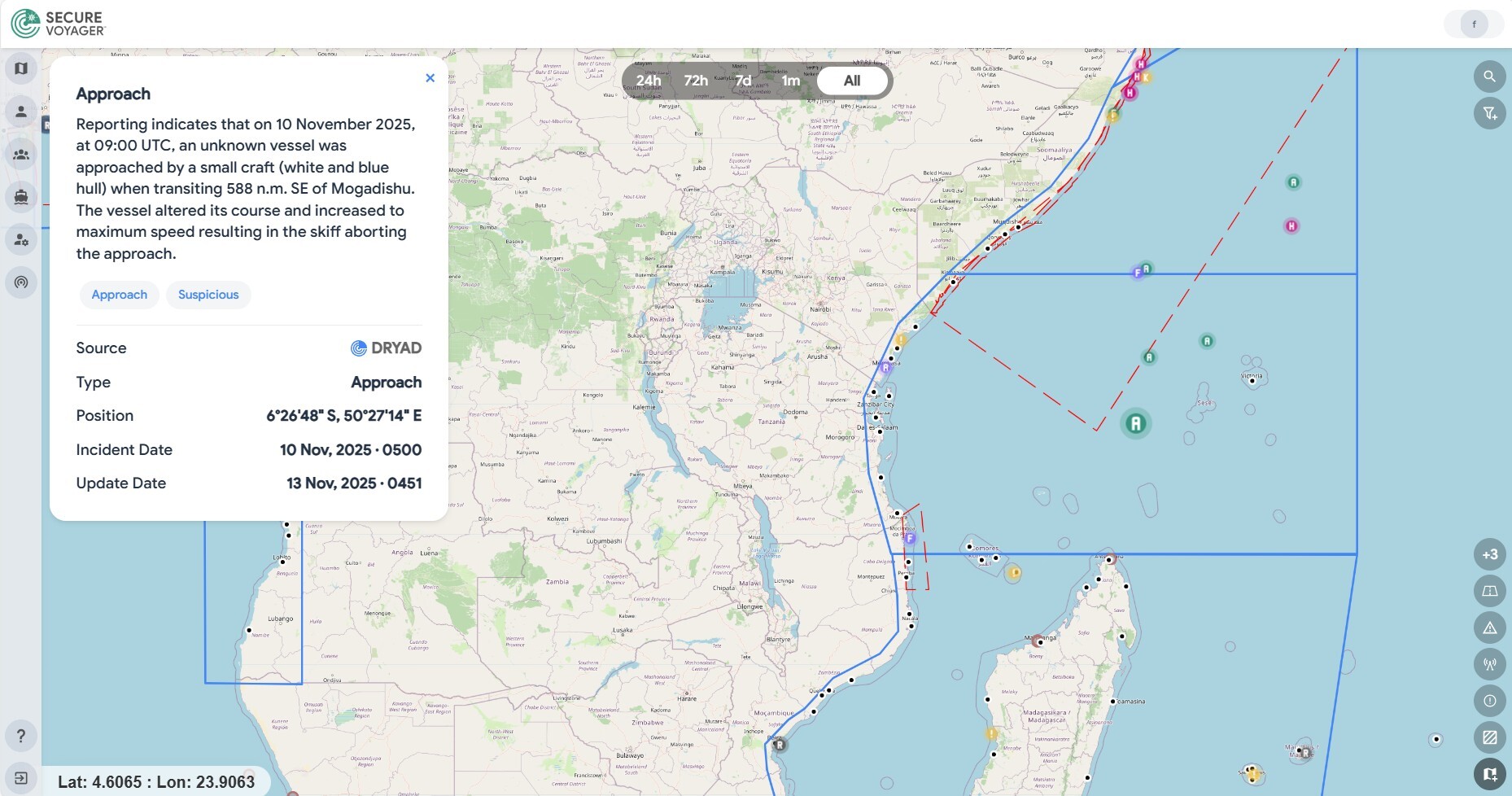1512x796 pixels.
Task: Click the Approach tag chip
Action: (x=120, y=295)
